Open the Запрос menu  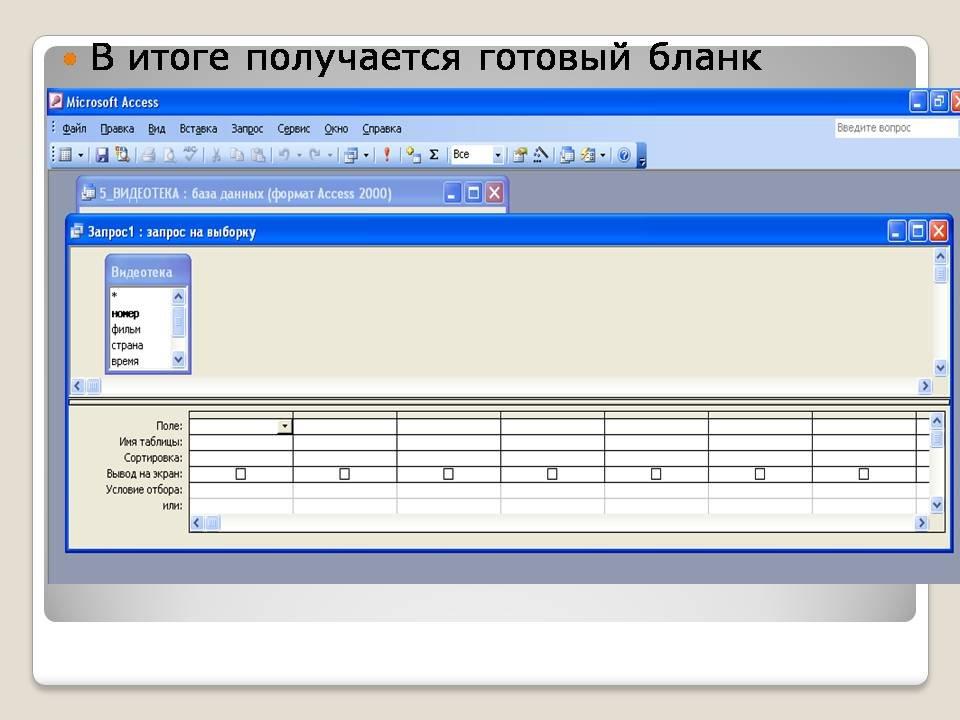pos(247,129)
